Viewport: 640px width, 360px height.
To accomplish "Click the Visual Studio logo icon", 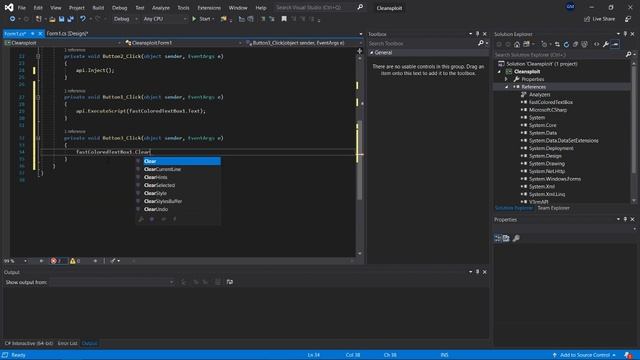I will click(9, 7).
